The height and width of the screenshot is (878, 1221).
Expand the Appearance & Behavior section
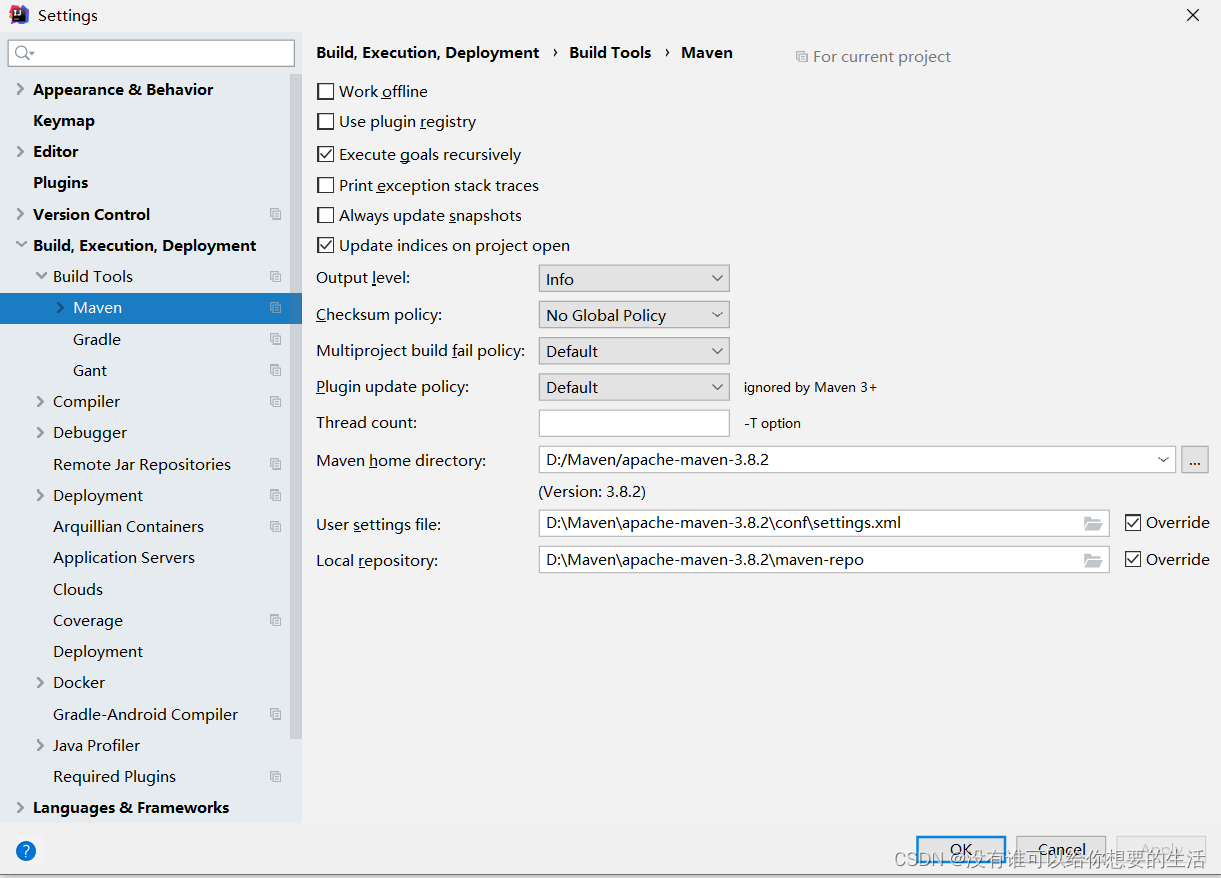pyautogui.click(x=20, y=89)
